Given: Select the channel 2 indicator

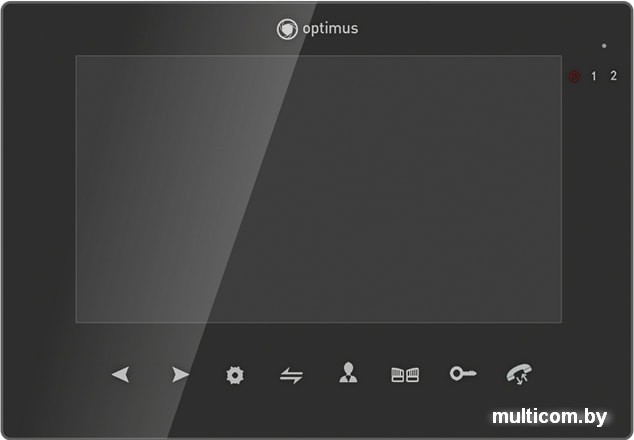Looking at the screenshot, I should click(x=613, y=76).
